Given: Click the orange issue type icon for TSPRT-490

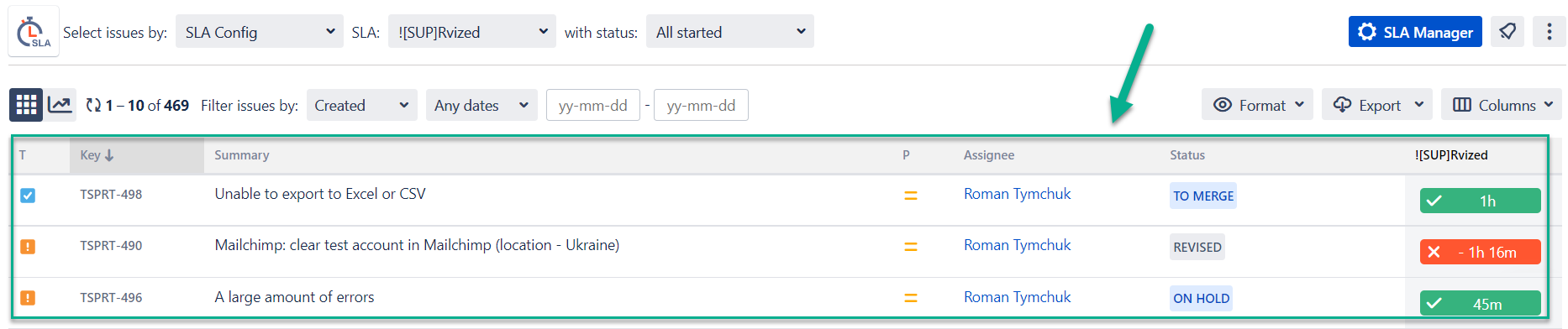Looking at the screenshot, I should (28, 247).
